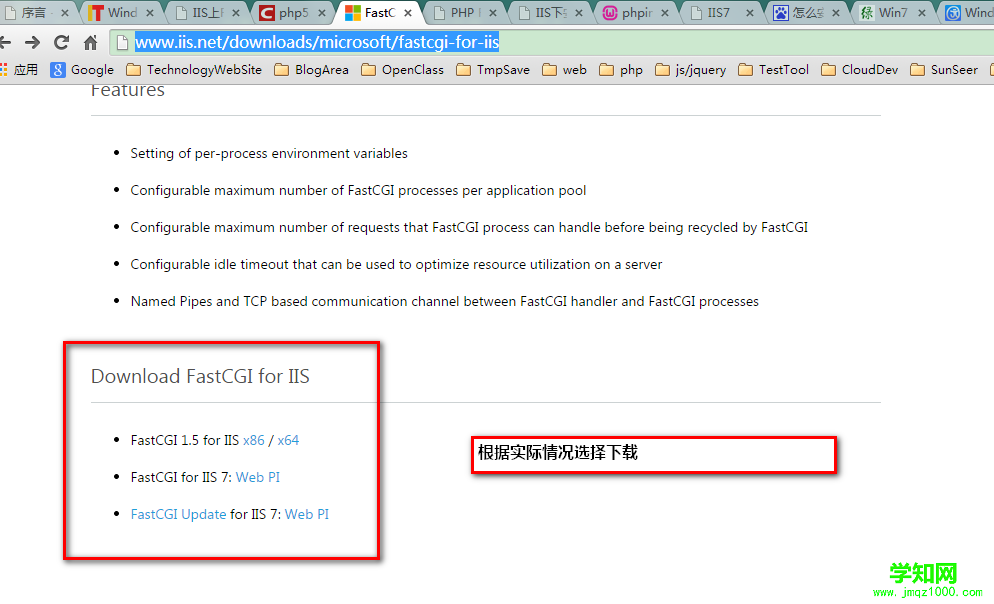Image resolution: width=994 pixels, height=604 pixels.
Task: Select text 'Setting of per-process environment variables'
Action: [269, 153]
